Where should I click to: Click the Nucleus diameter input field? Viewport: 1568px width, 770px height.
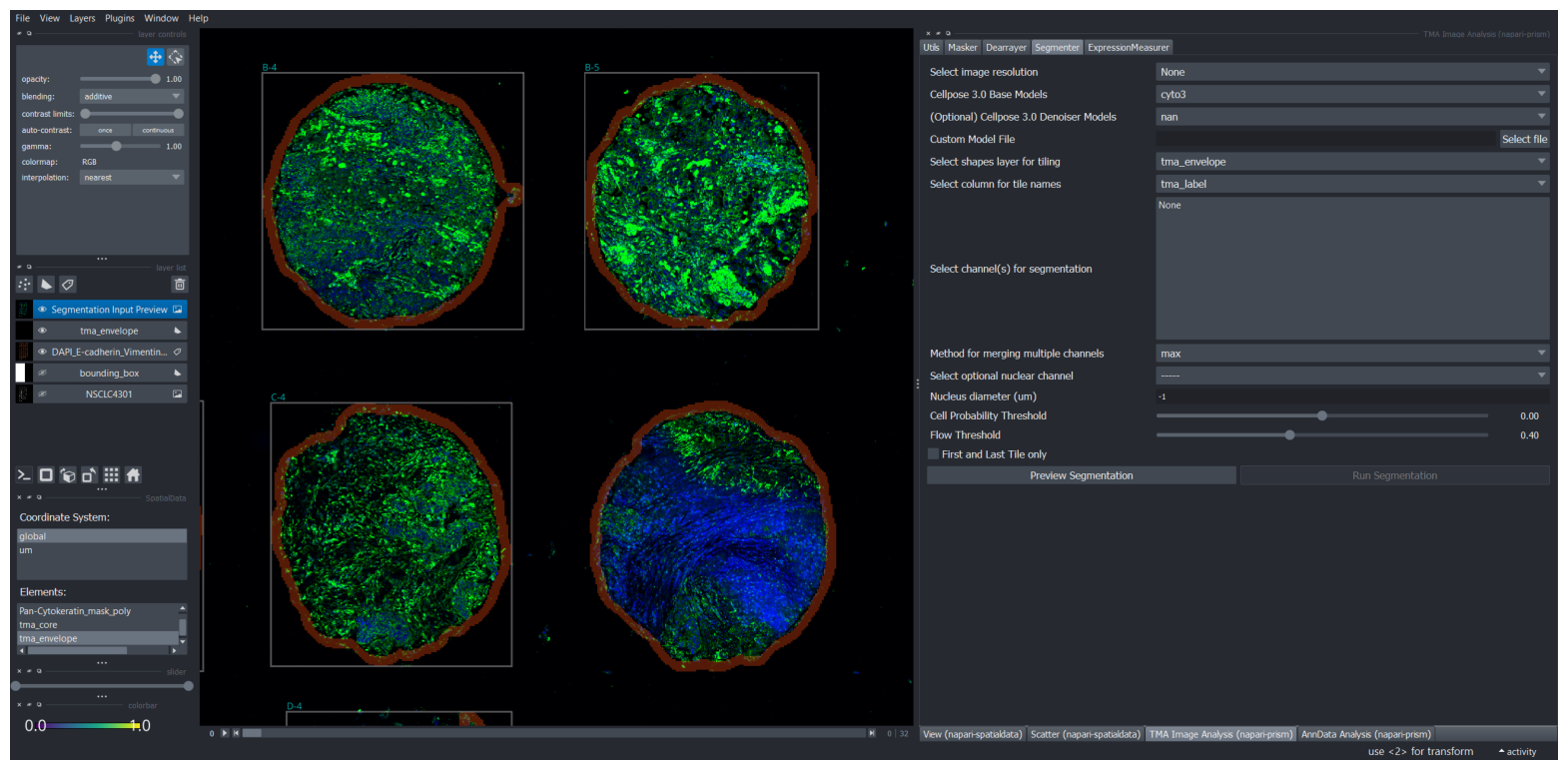[1352, 396]
